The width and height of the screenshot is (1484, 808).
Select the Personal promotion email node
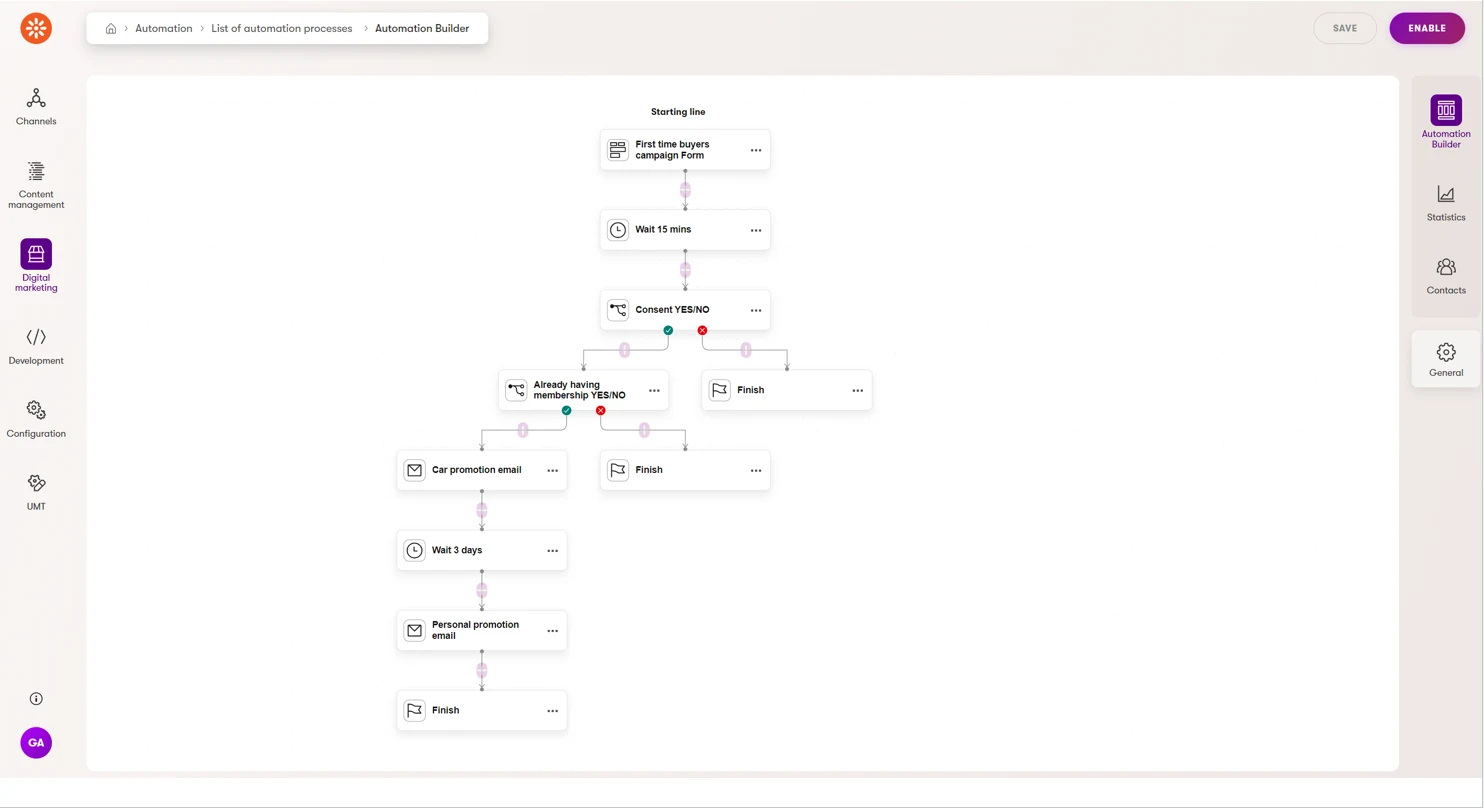click(475, 630)
